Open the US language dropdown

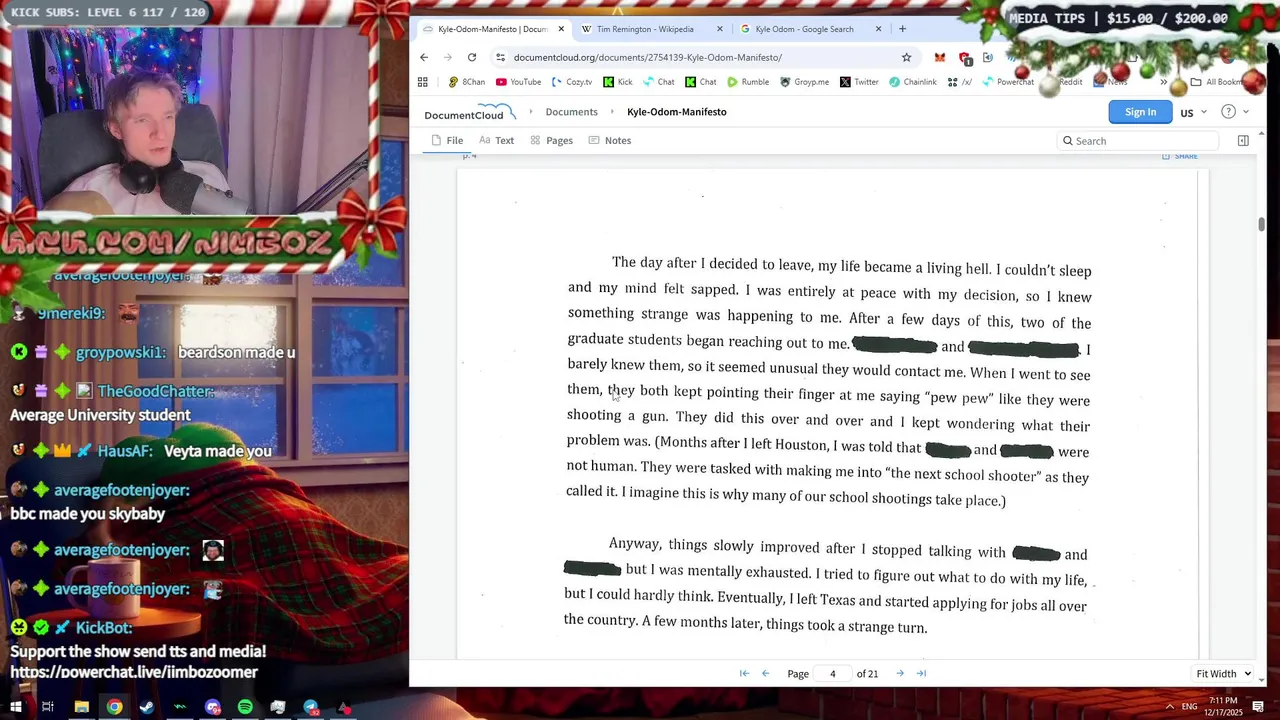[x=1194, y=112]
